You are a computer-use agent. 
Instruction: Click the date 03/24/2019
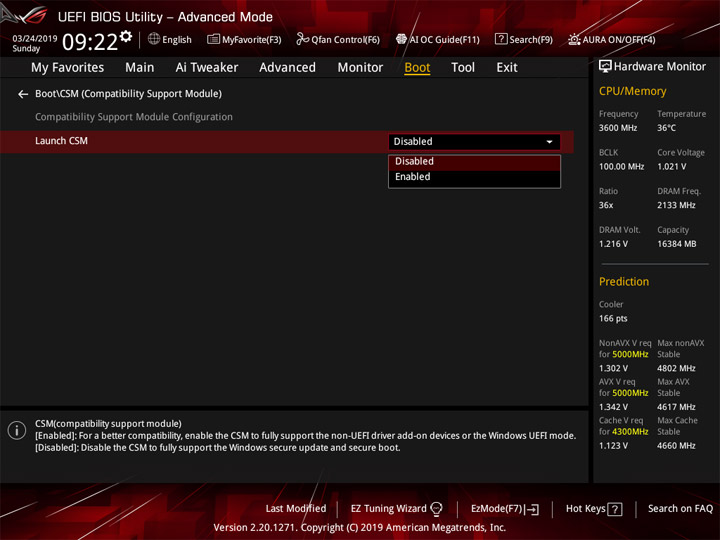(x=35, y=39)
